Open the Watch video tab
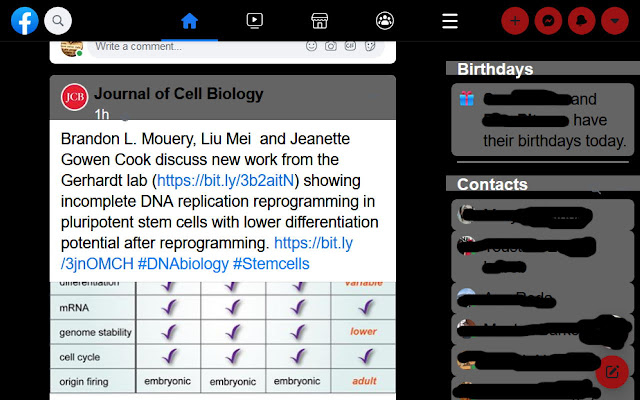The height and width of the screenshot is (400, 640). (x=255, y=20)
